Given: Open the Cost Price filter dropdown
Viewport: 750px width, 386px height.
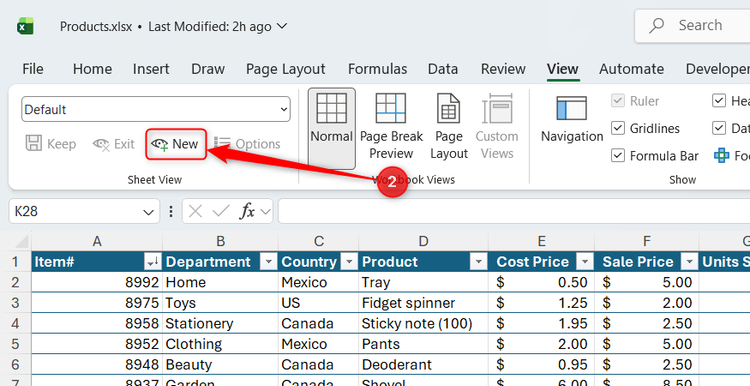Looking at the screenshot, I should click(585, 262).
